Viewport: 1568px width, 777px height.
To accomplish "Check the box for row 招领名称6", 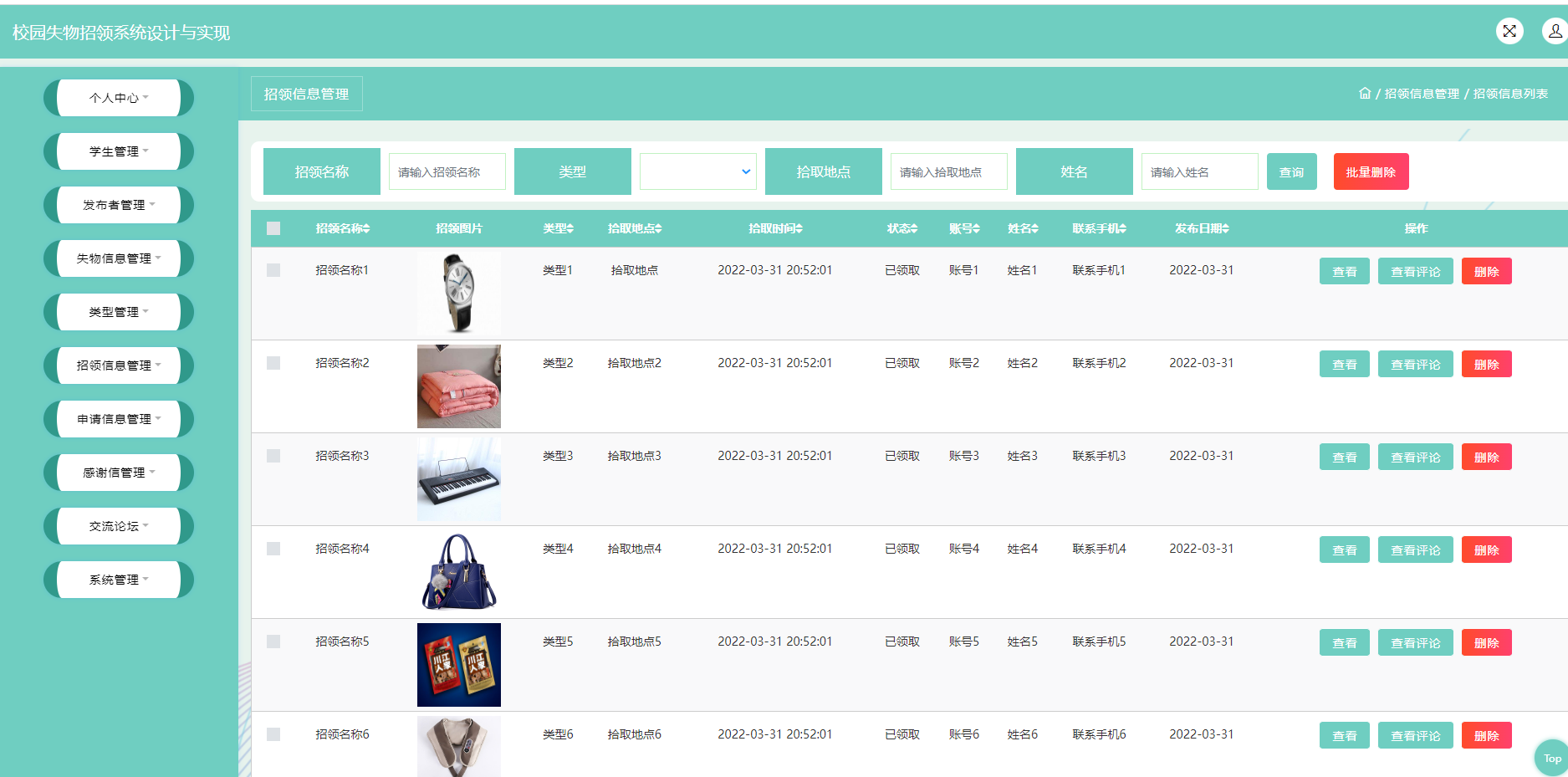I will (273, 734).
